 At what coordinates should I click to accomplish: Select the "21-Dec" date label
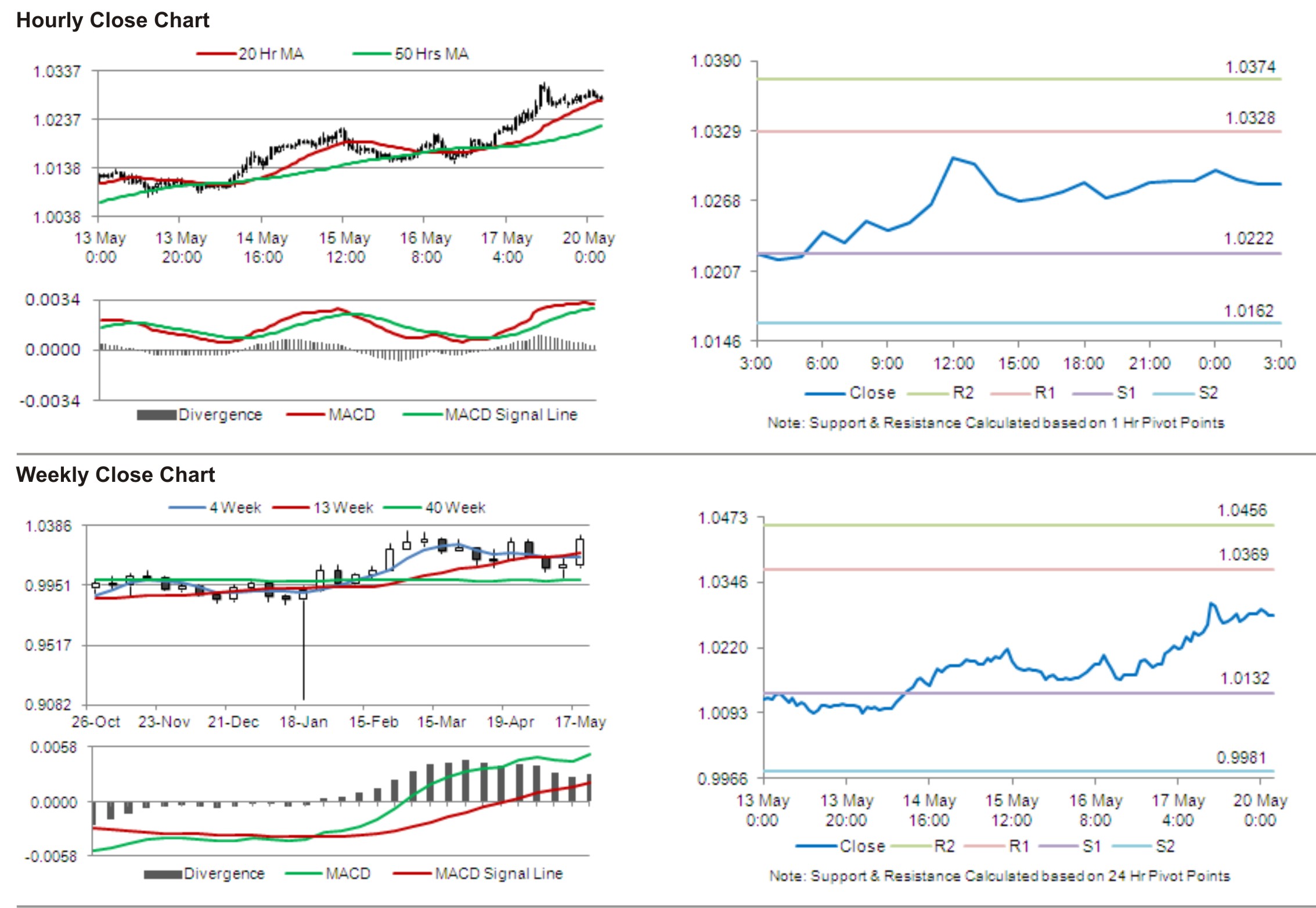click(233, 722)
